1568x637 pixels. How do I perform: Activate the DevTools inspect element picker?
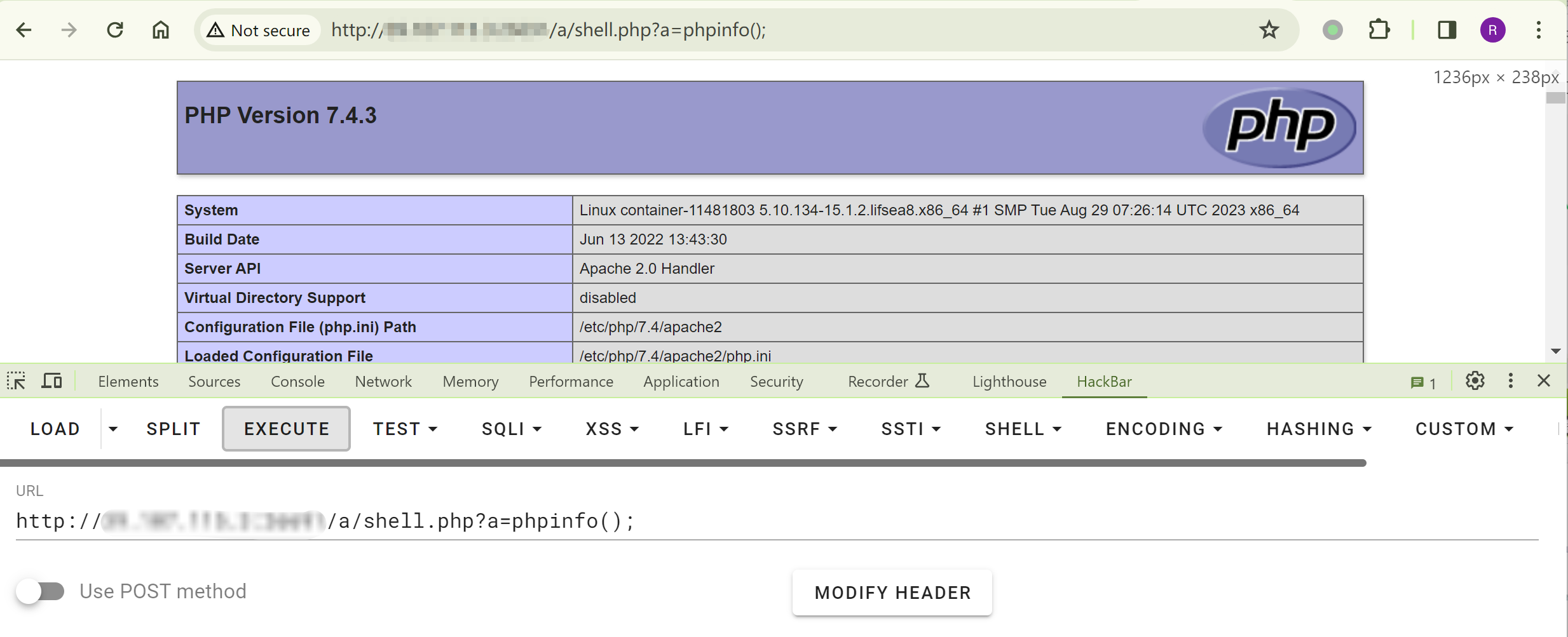coord(16,381)
